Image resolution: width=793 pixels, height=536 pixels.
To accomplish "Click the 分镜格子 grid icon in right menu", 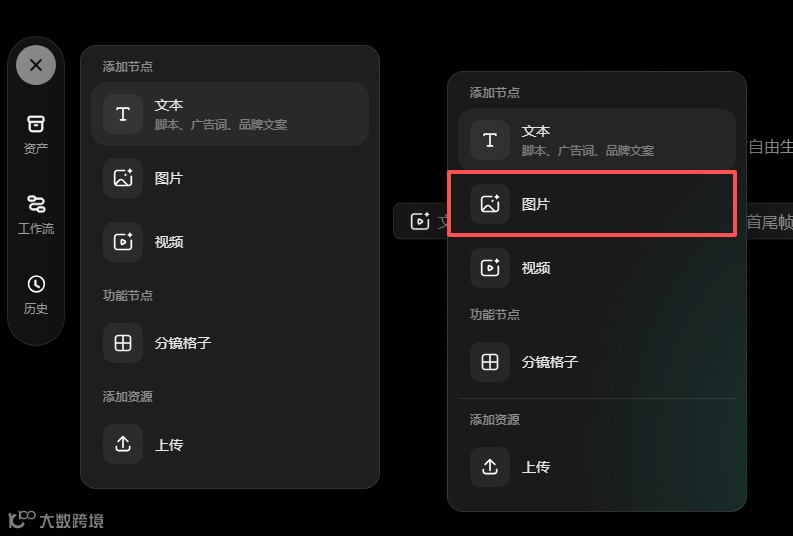I will click(x=490, y=362).
